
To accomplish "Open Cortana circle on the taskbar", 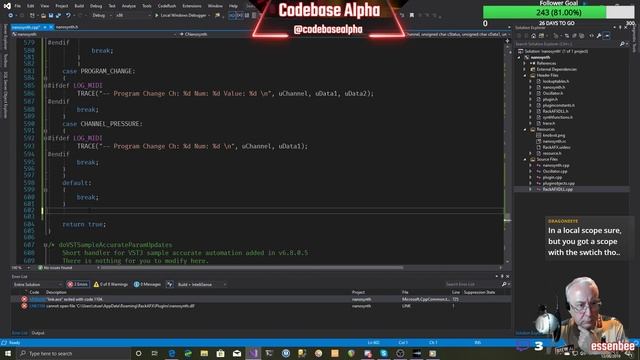I will pos(138,353).
